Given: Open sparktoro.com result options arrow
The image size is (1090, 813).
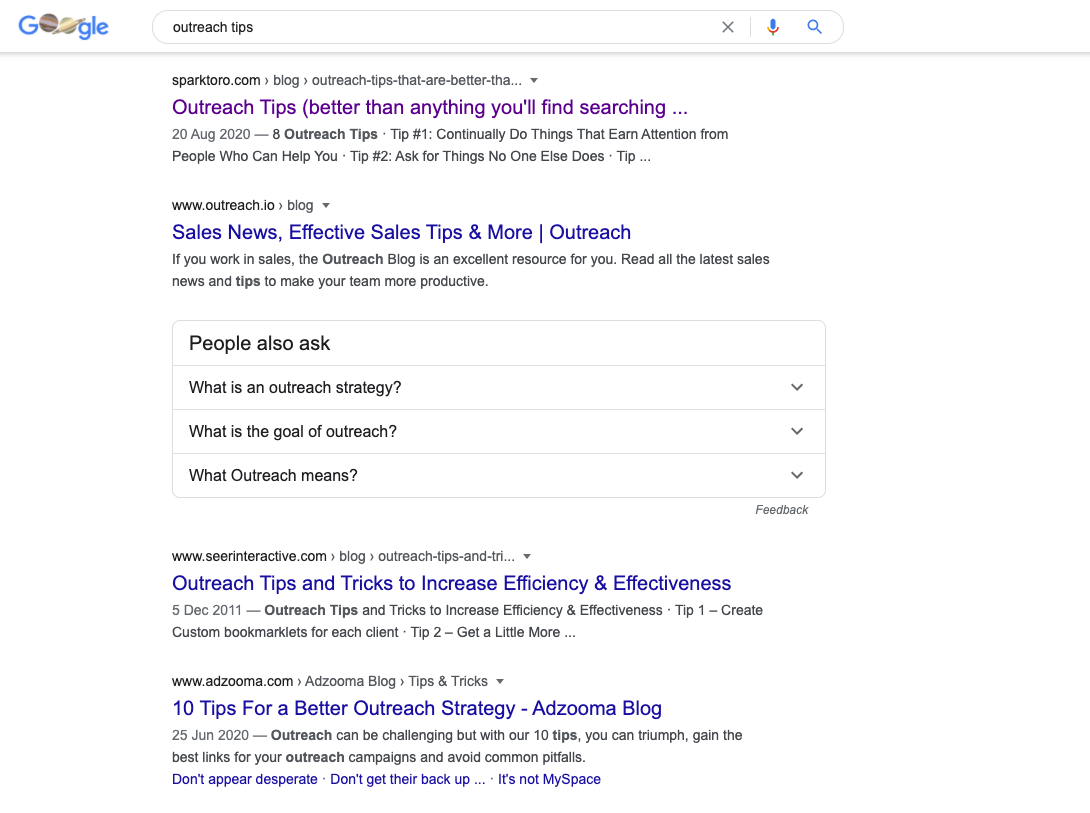Looking at the screenshot, I should (534, 81).
